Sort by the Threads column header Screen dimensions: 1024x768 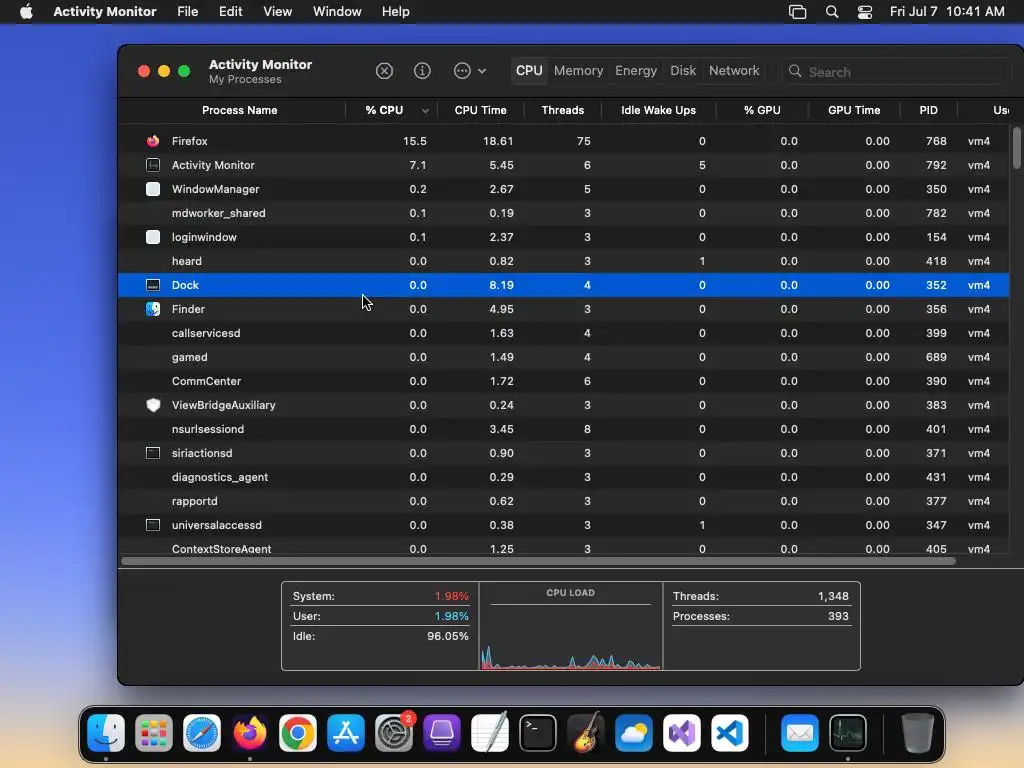pos(562,110)
